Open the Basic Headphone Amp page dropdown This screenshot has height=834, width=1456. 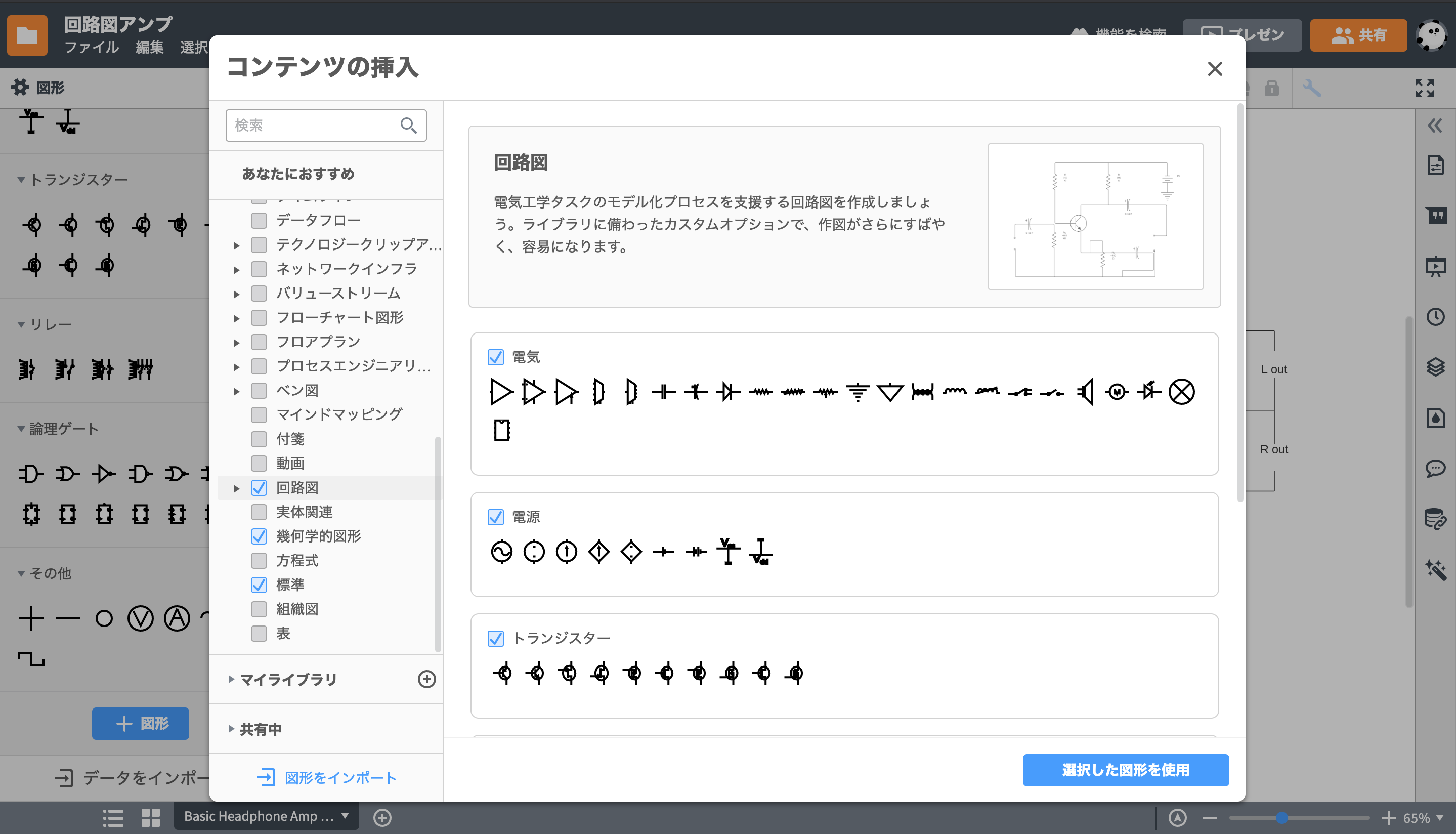coord(345,816)
